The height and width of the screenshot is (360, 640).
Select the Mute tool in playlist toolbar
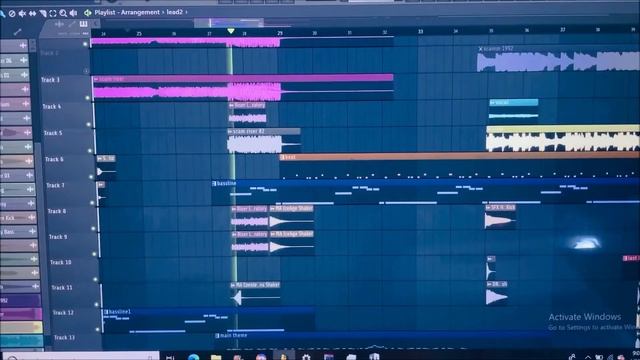point(22,13)
